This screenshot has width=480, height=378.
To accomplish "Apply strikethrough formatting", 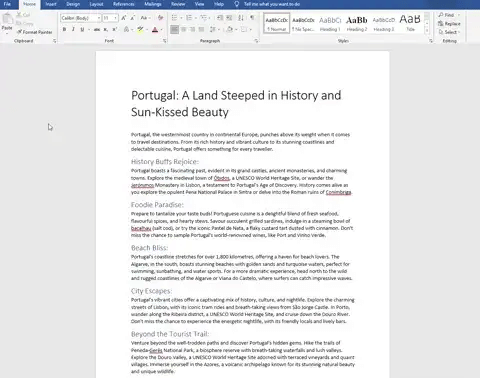I will tap(97, 30).
